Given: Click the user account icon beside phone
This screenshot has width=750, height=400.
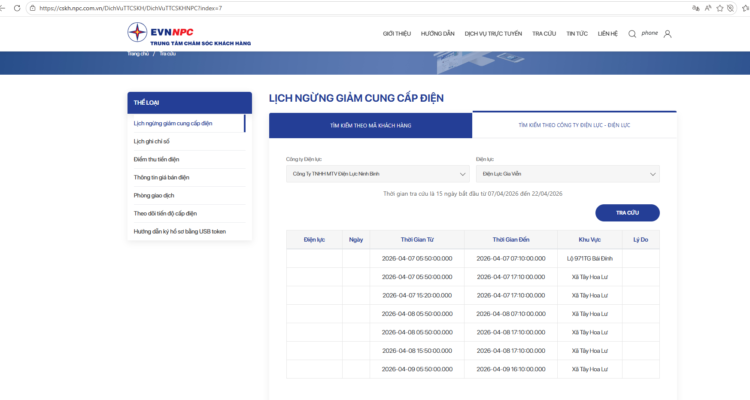Looking at the screenshot, I should coord(667,34).
